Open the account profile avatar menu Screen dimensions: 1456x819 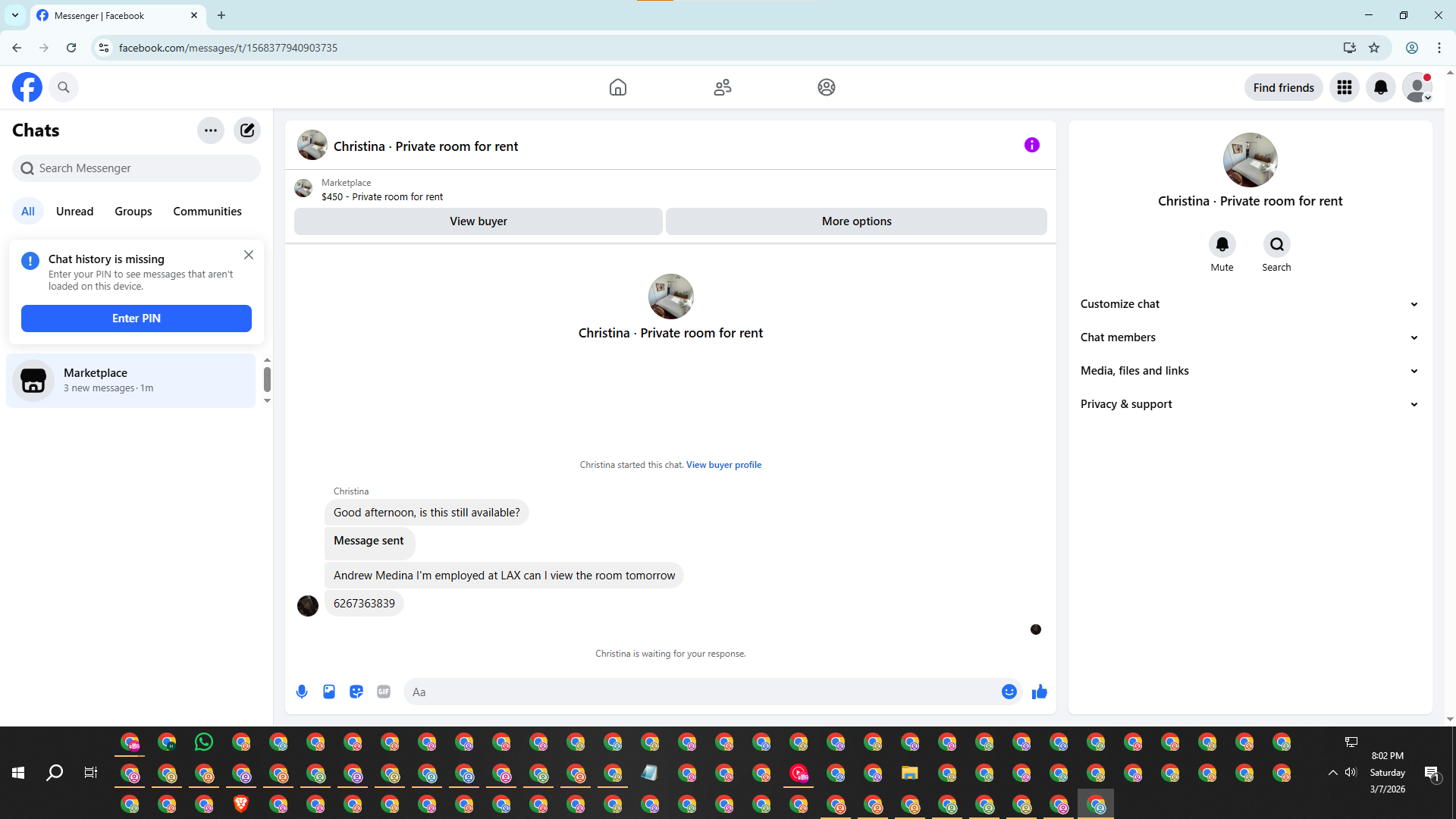click(1417, 87)
